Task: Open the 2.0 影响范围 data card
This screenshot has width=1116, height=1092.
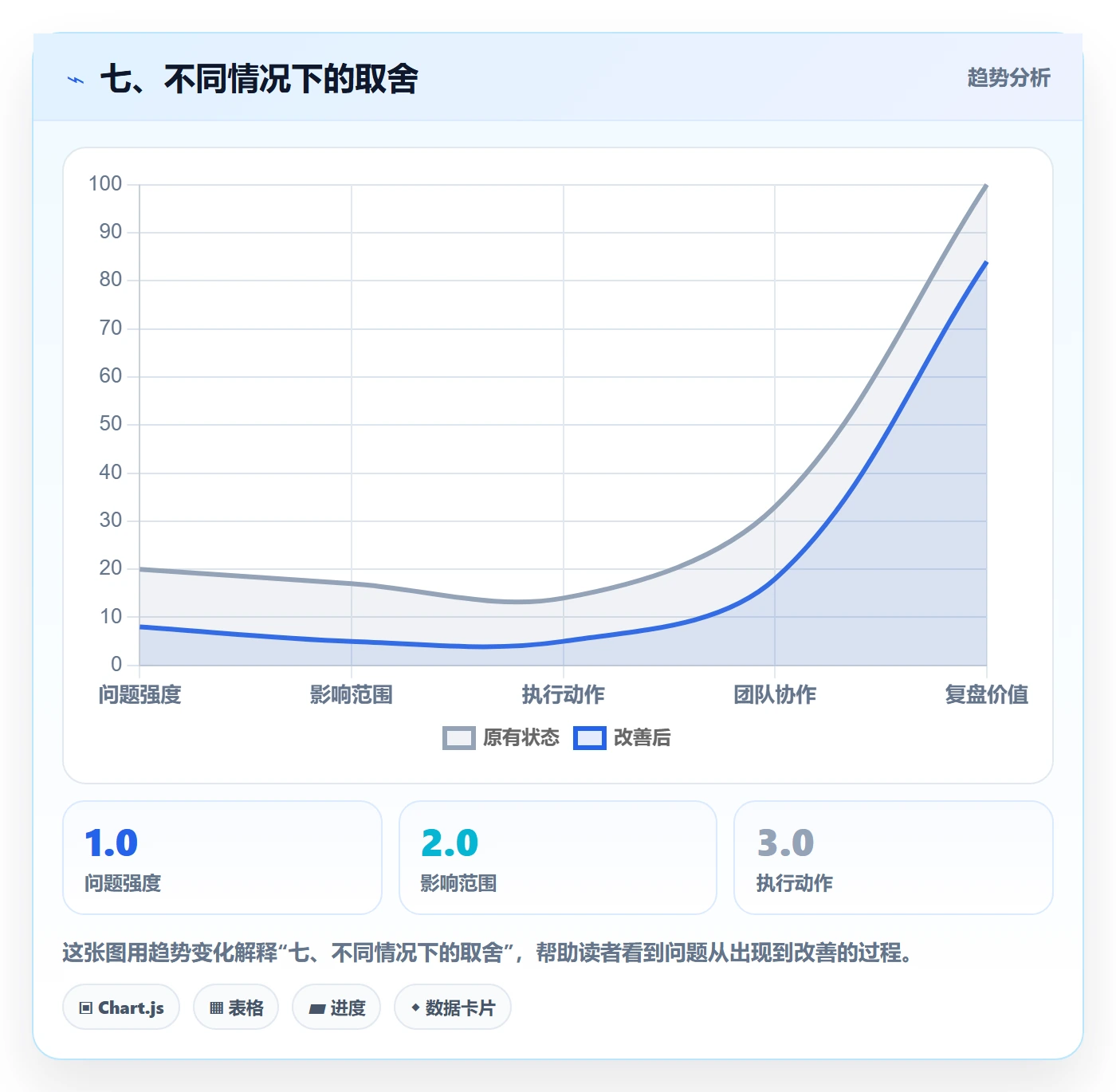Action: pos(558,858)
